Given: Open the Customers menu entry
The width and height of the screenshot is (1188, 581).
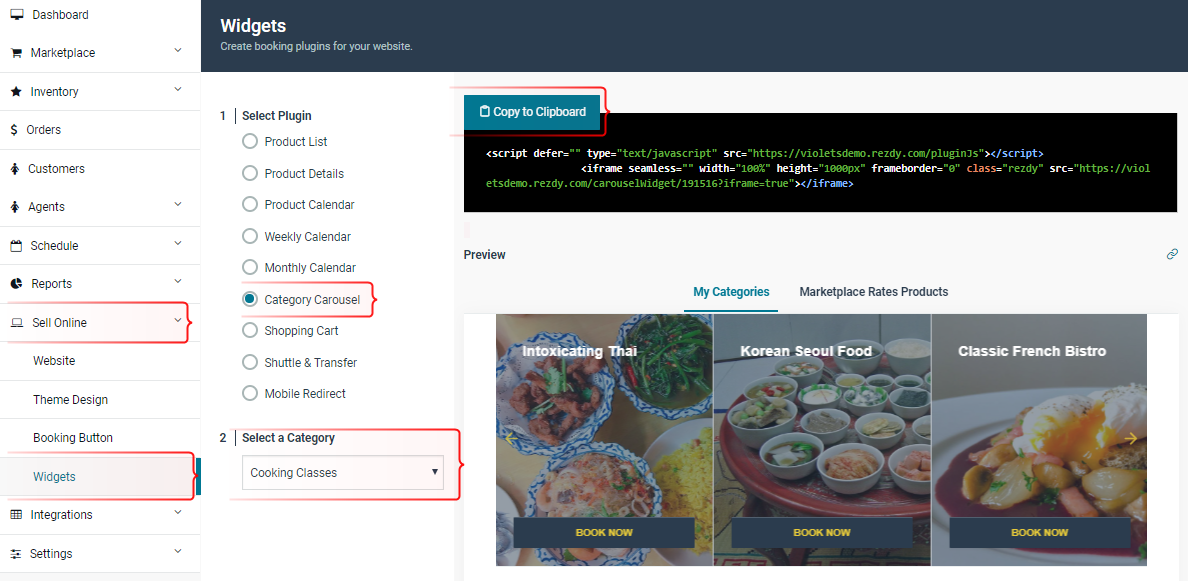Looking at the screenshot, I should 100,168.
